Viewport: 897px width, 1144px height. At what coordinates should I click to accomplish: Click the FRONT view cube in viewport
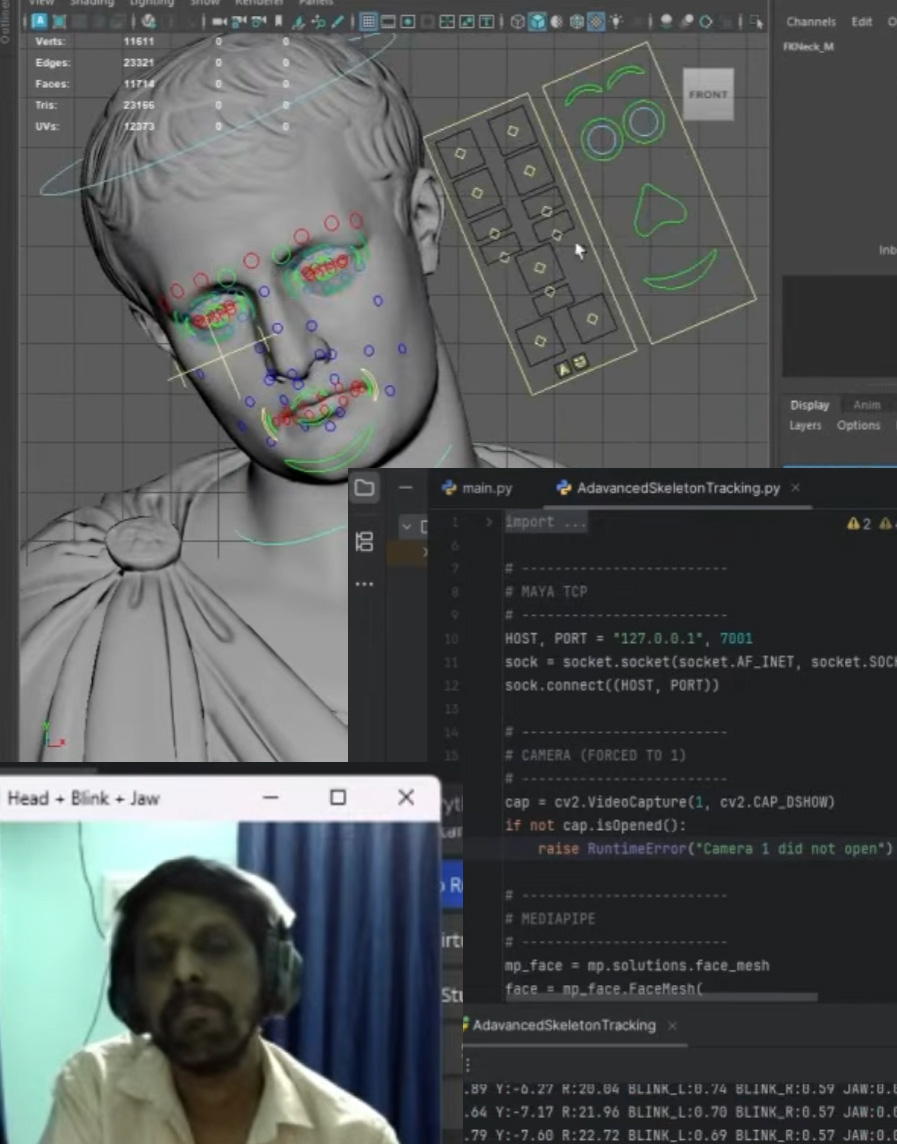pyautogui.click(x=708, y=94)
